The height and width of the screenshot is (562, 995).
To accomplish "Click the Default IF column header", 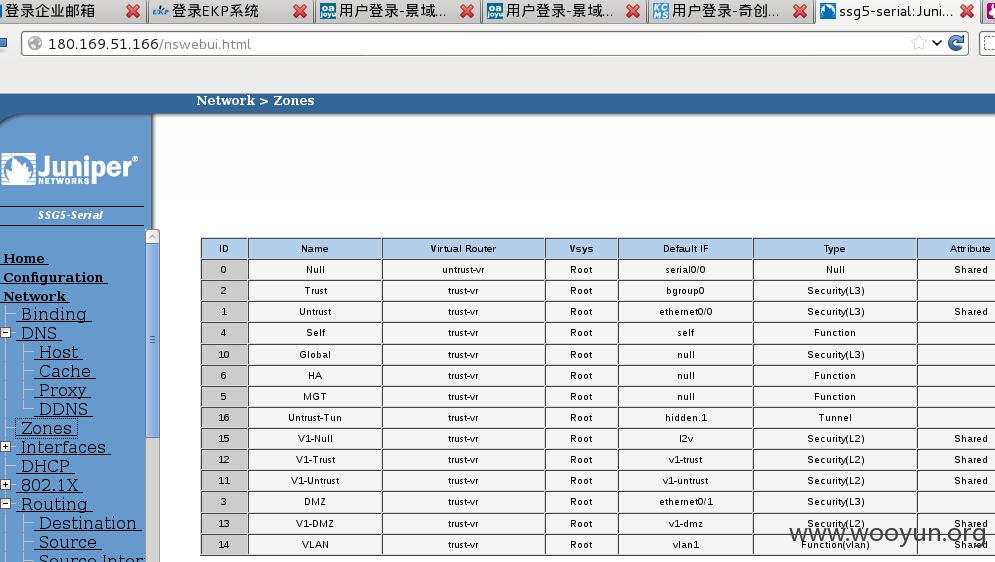I will 685,249.
